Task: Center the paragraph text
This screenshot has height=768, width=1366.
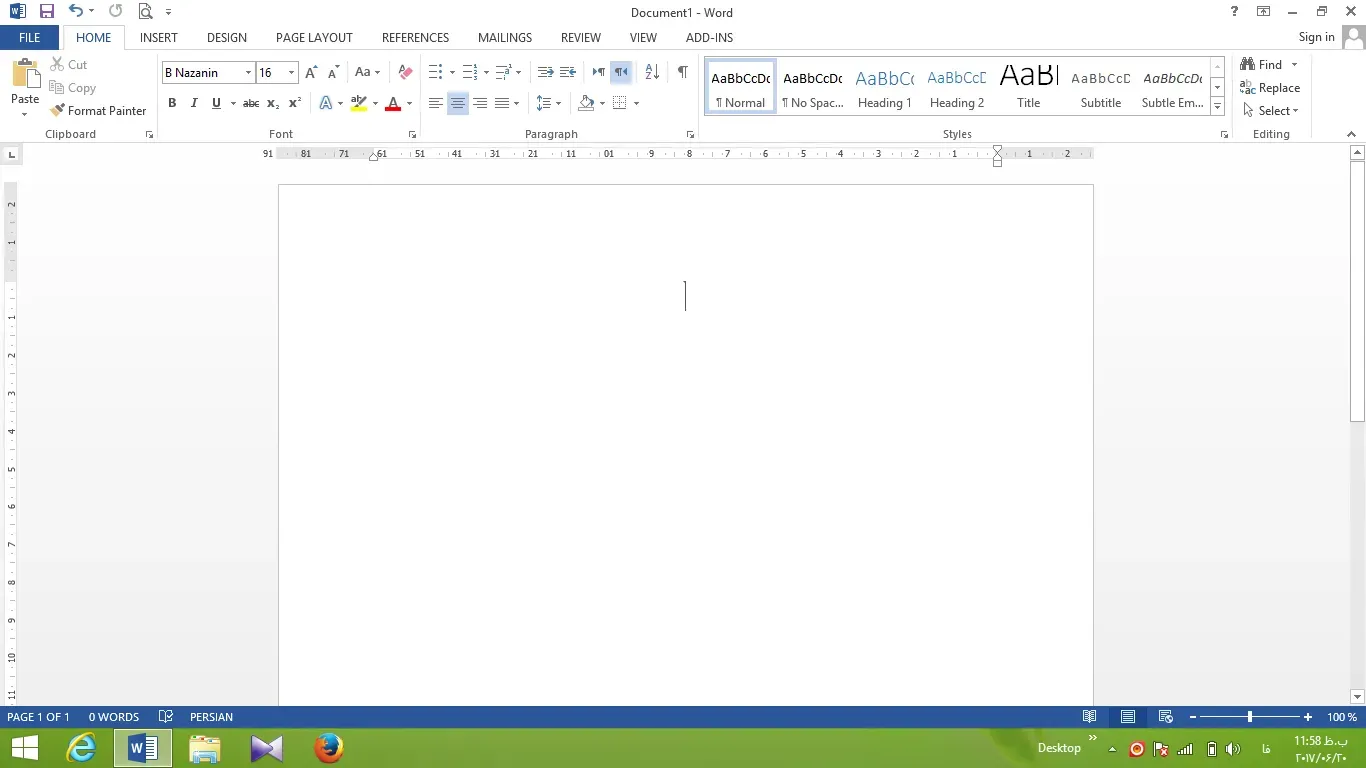Action: [458, 103]
